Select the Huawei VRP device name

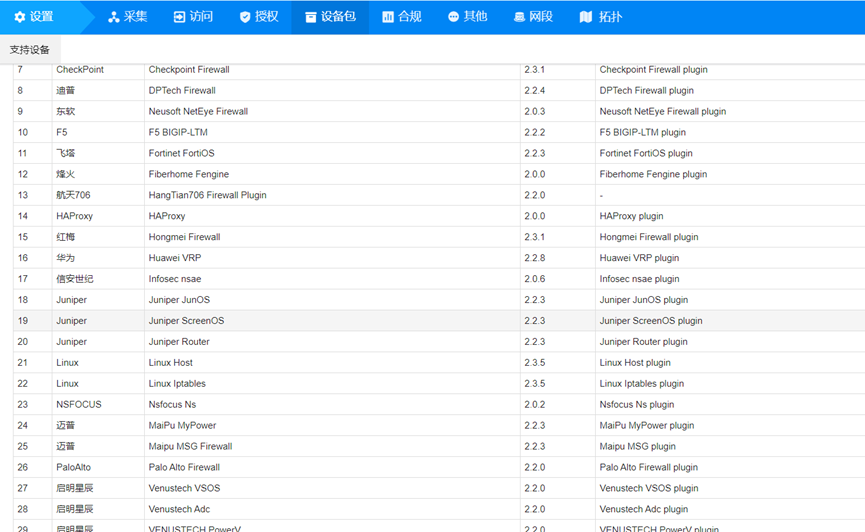tap(175, 258)
